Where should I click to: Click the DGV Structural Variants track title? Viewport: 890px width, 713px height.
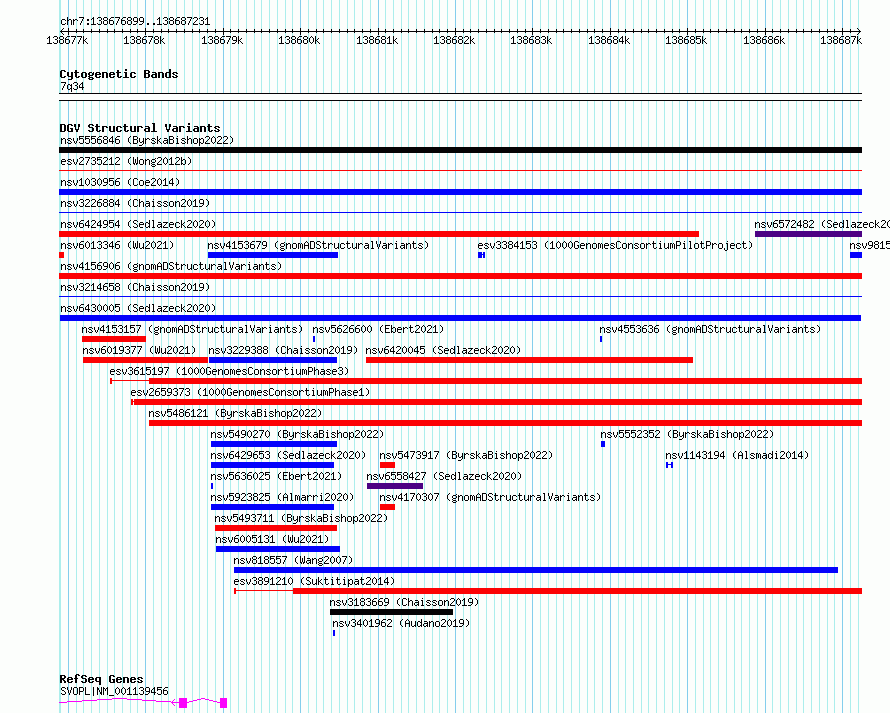pos(140,128)
